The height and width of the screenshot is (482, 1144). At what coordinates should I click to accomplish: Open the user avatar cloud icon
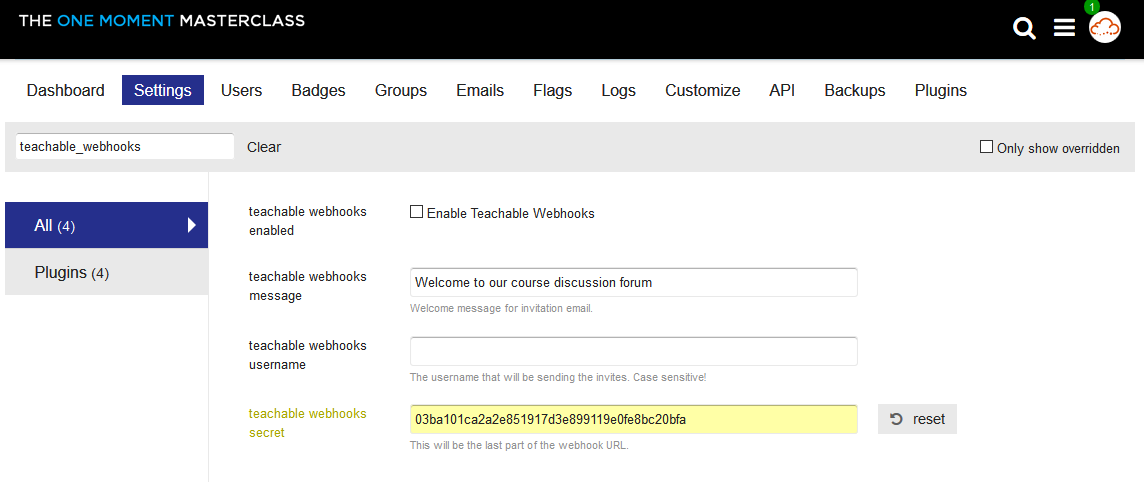(1105, 28)
